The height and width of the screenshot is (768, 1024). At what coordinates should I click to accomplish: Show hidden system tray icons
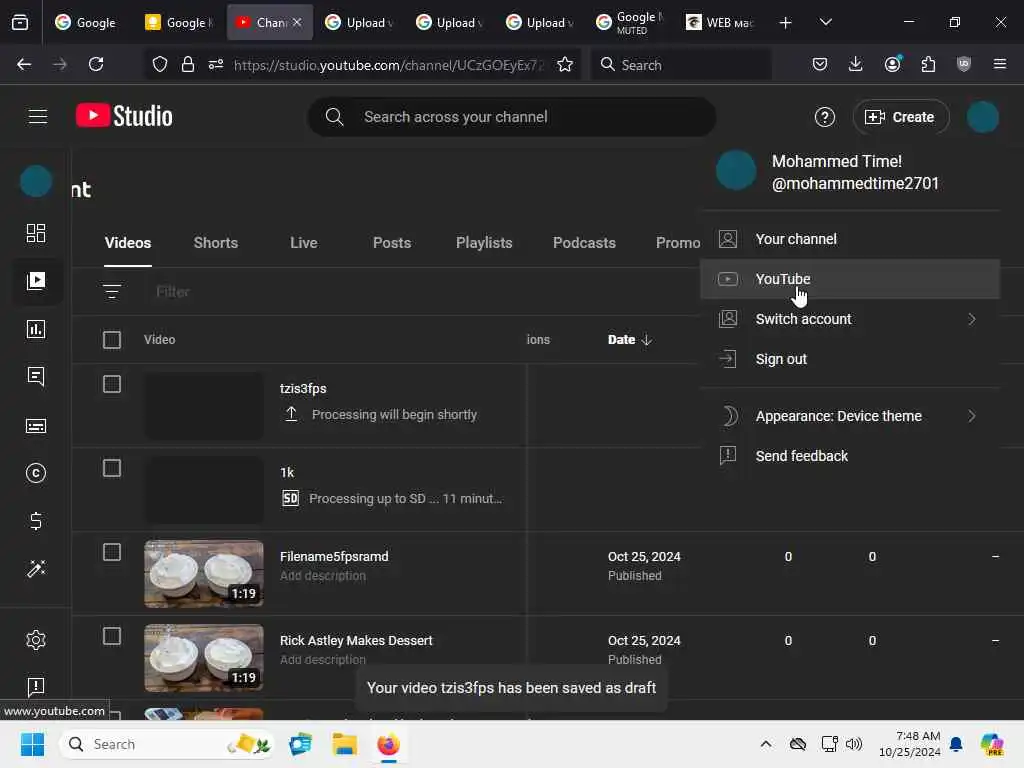(766, 744)
